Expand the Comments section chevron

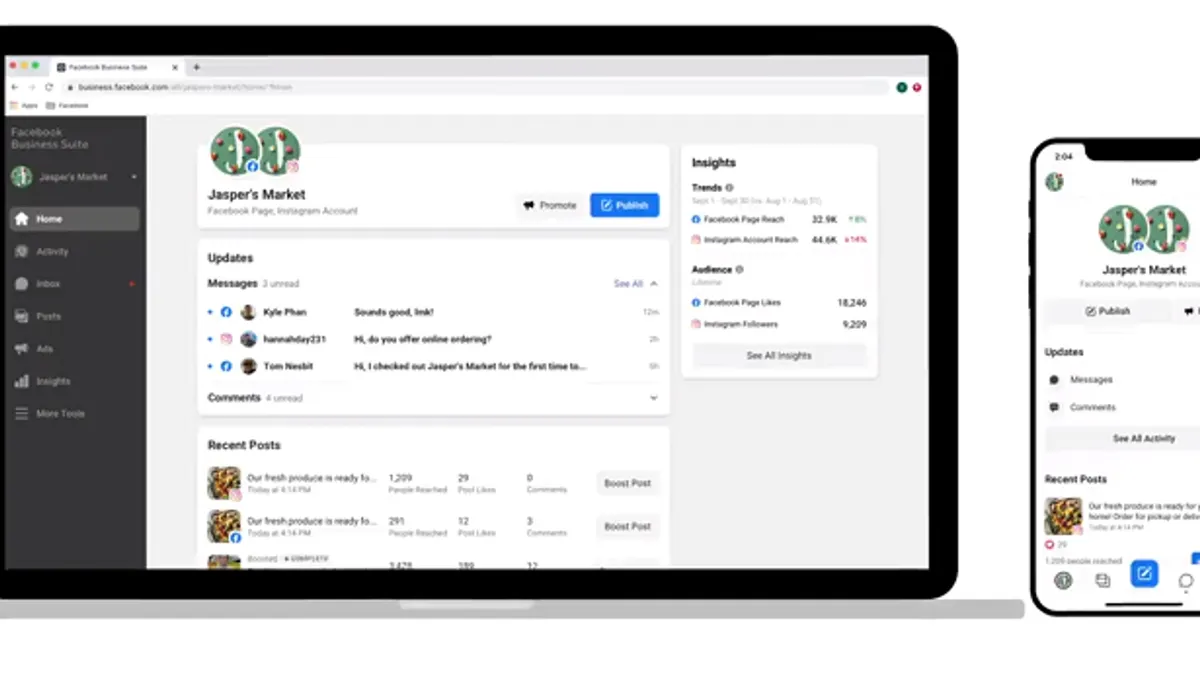[x=654, y=398]
